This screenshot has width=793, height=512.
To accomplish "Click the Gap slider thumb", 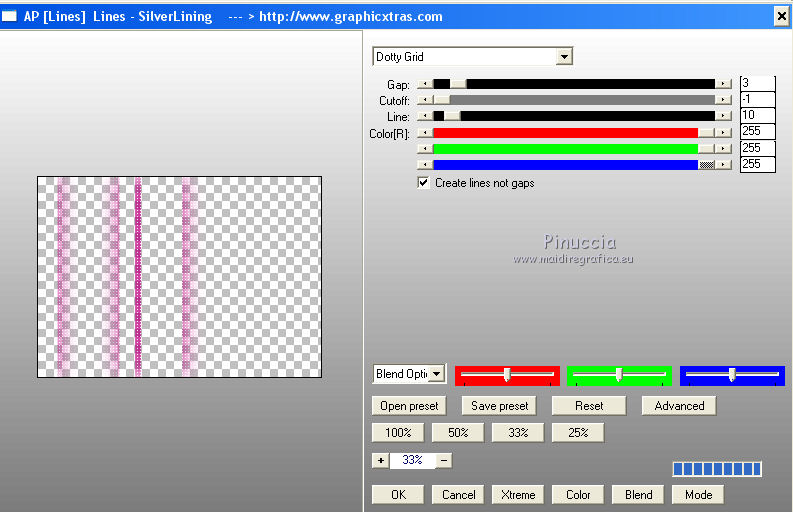I will (x=458, y=84).
